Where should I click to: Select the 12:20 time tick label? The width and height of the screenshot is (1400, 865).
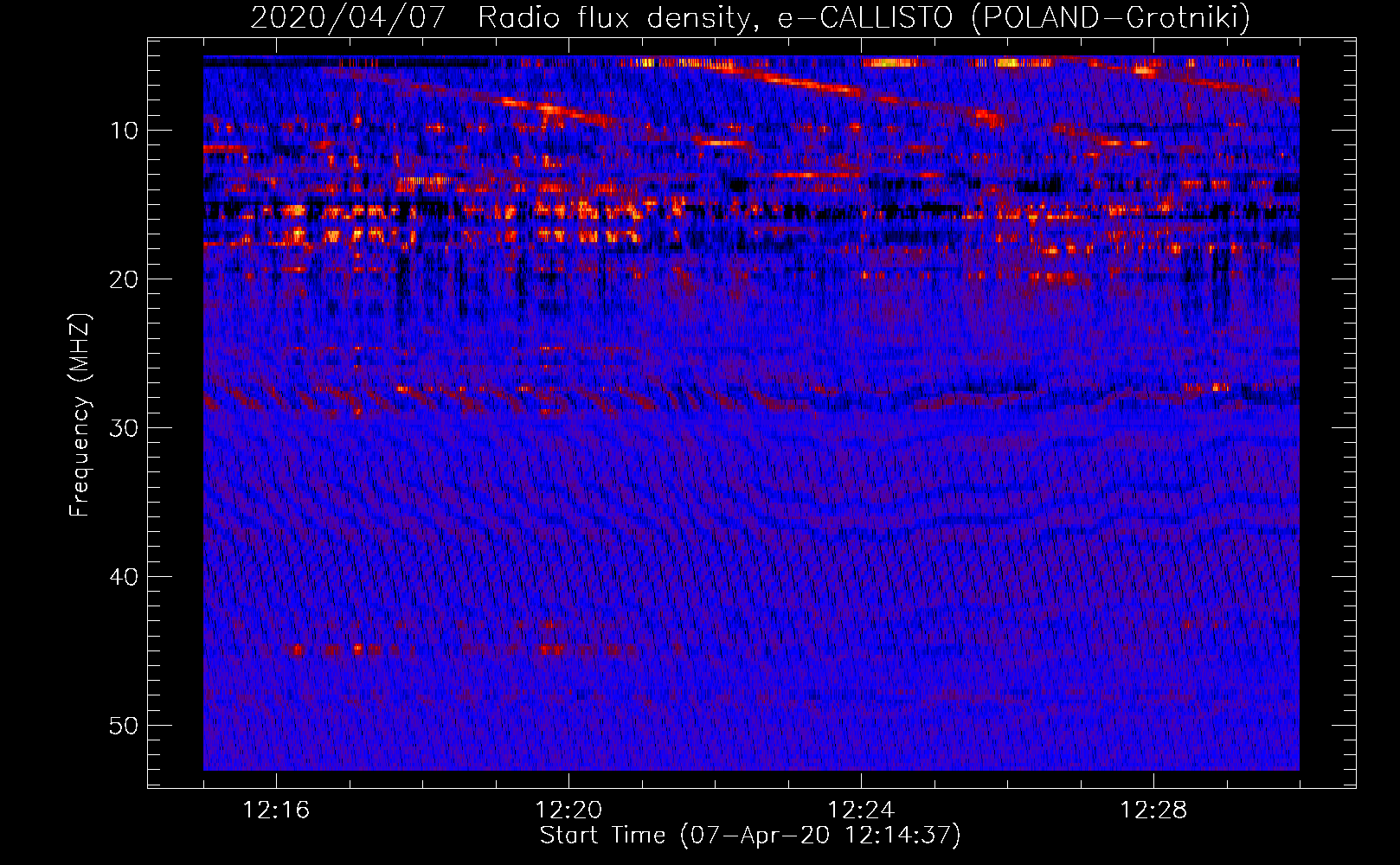(568, 811)
